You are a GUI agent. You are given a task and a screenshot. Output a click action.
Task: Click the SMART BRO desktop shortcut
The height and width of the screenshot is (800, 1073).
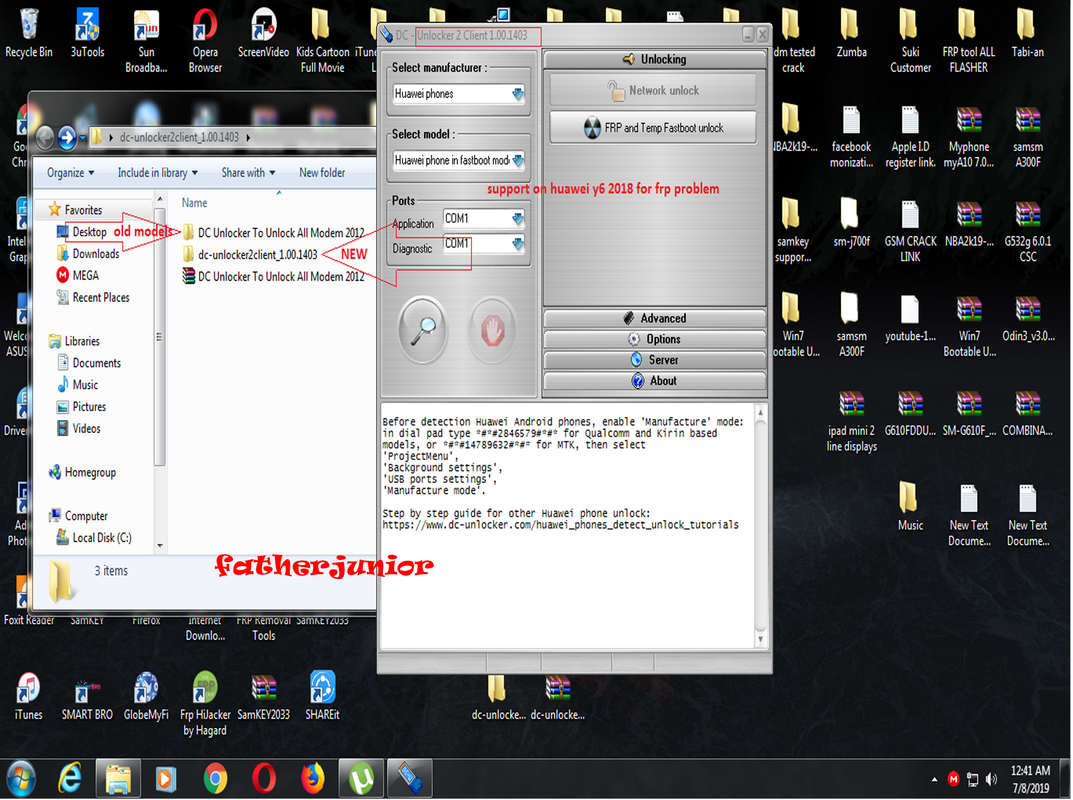[87, 697]
